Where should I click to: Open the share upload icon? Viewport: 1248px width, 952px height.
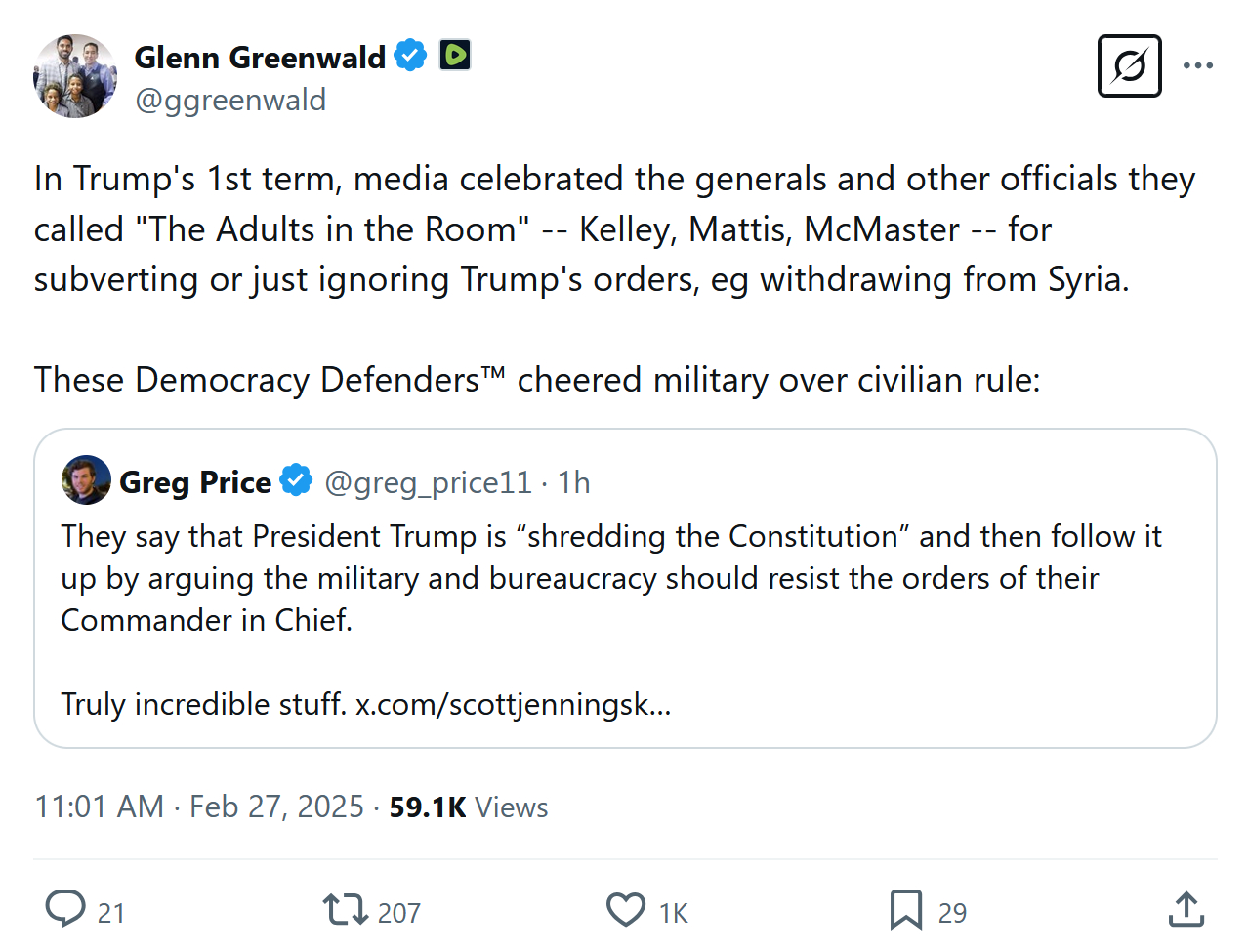[x=1186, y=909]
